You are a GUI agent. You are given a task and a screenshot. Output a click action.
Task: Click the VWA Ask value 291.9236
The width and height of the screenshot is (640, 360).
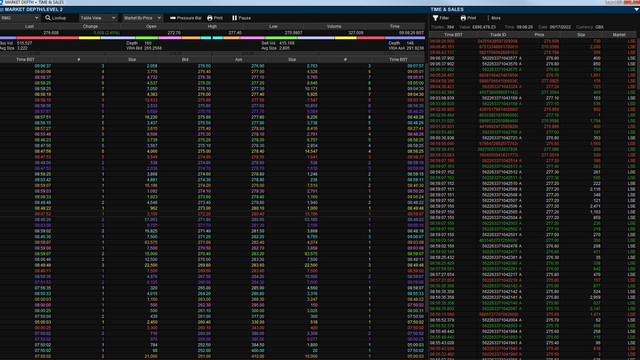pos(416,48)
